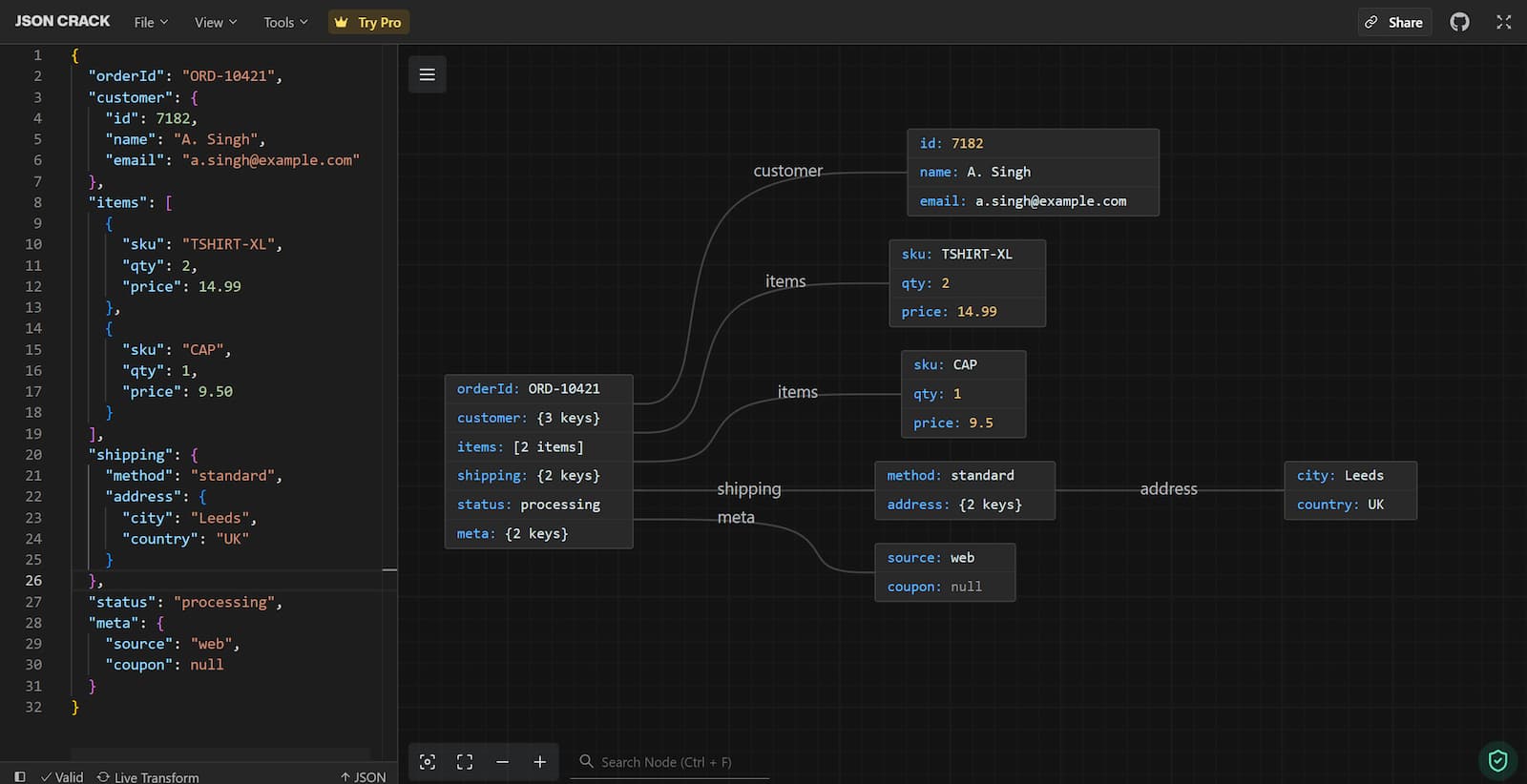This screenshot has width=1527, height=784.
Task: Toggle Live Transform in status bar
Action: (x=148, y=776)
